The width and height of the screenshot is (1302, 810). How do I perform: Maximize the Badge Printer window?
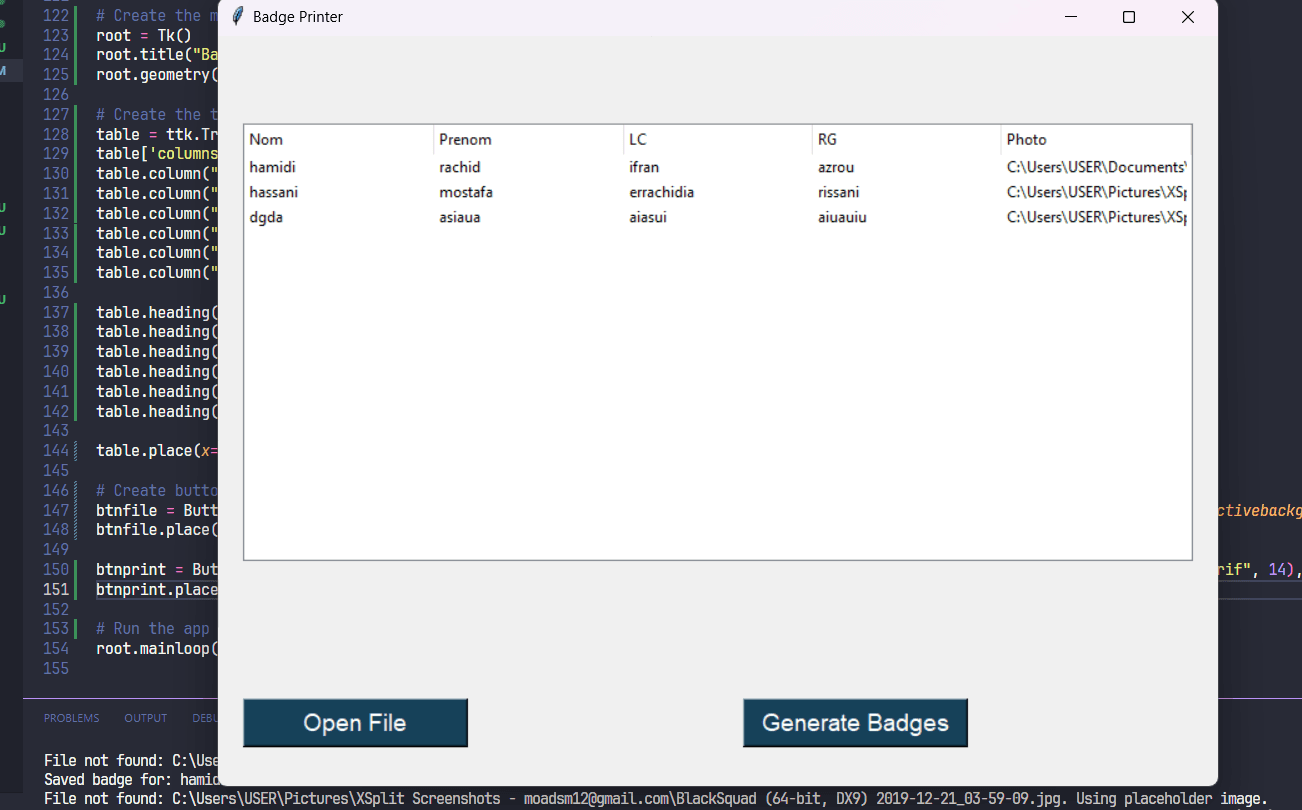click(1129, 17)
